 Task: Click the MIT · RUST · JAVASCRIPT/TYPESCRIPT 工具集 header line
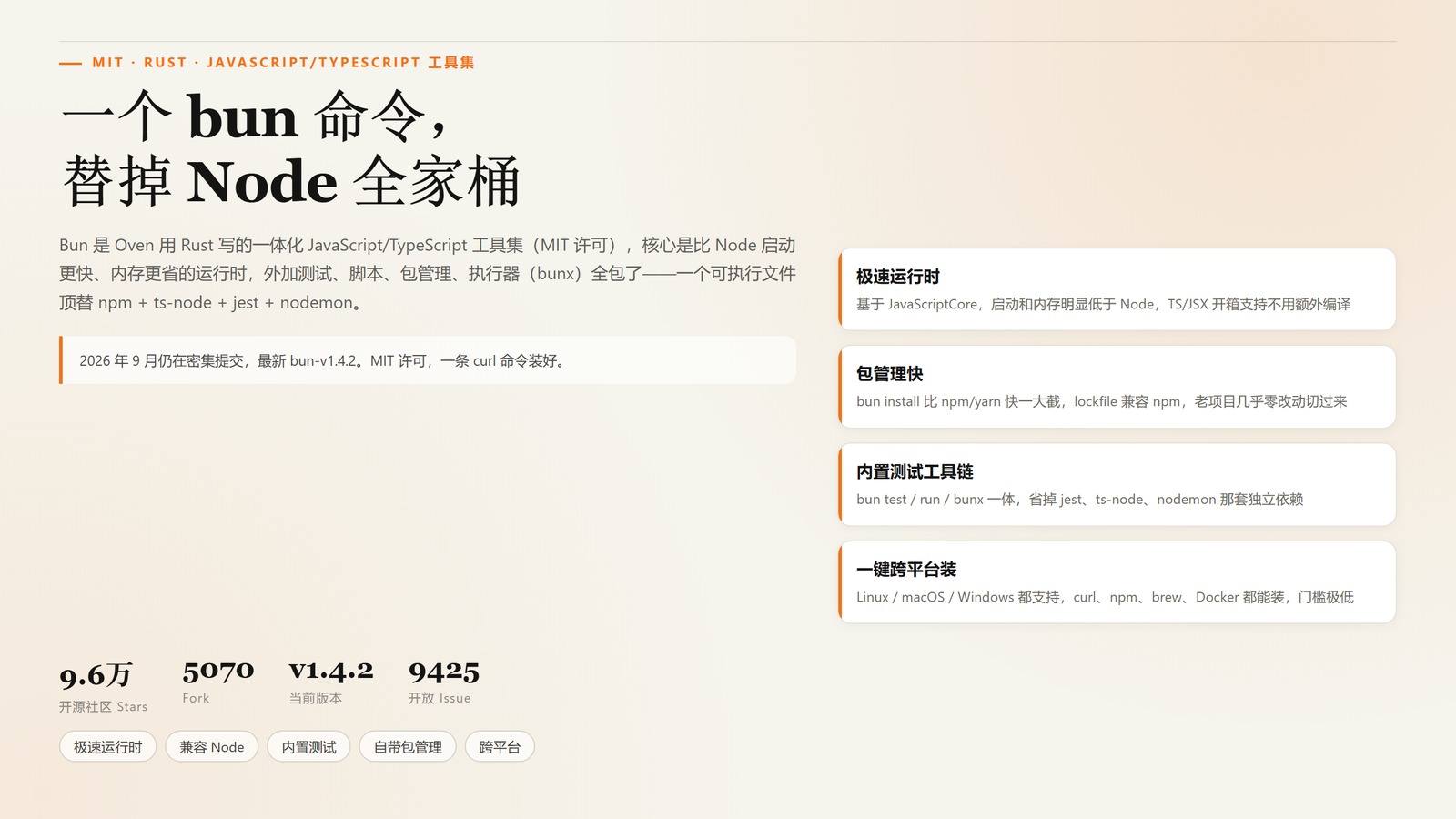(x=283, y=63)
